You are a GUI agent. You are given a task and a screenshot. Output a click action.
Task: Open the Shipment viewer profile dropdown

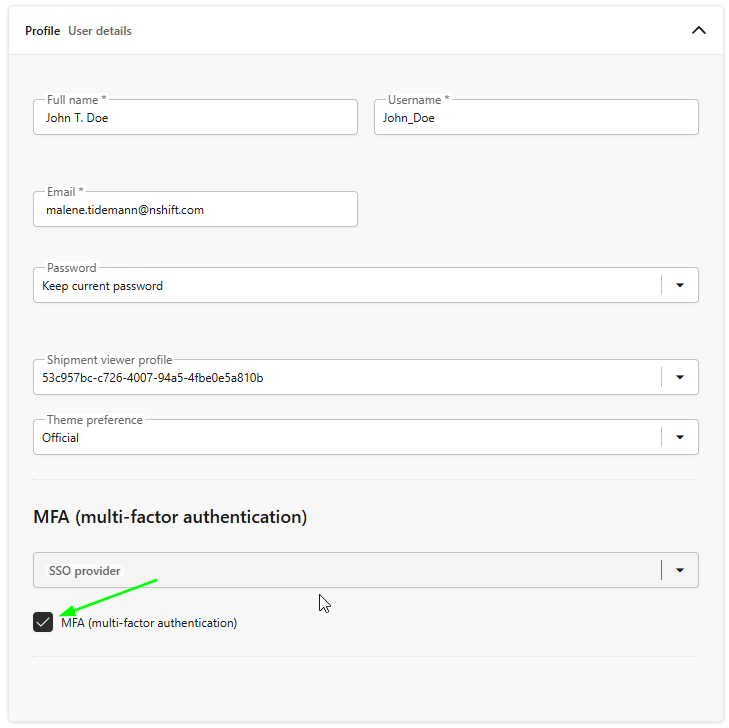point(365,377)
